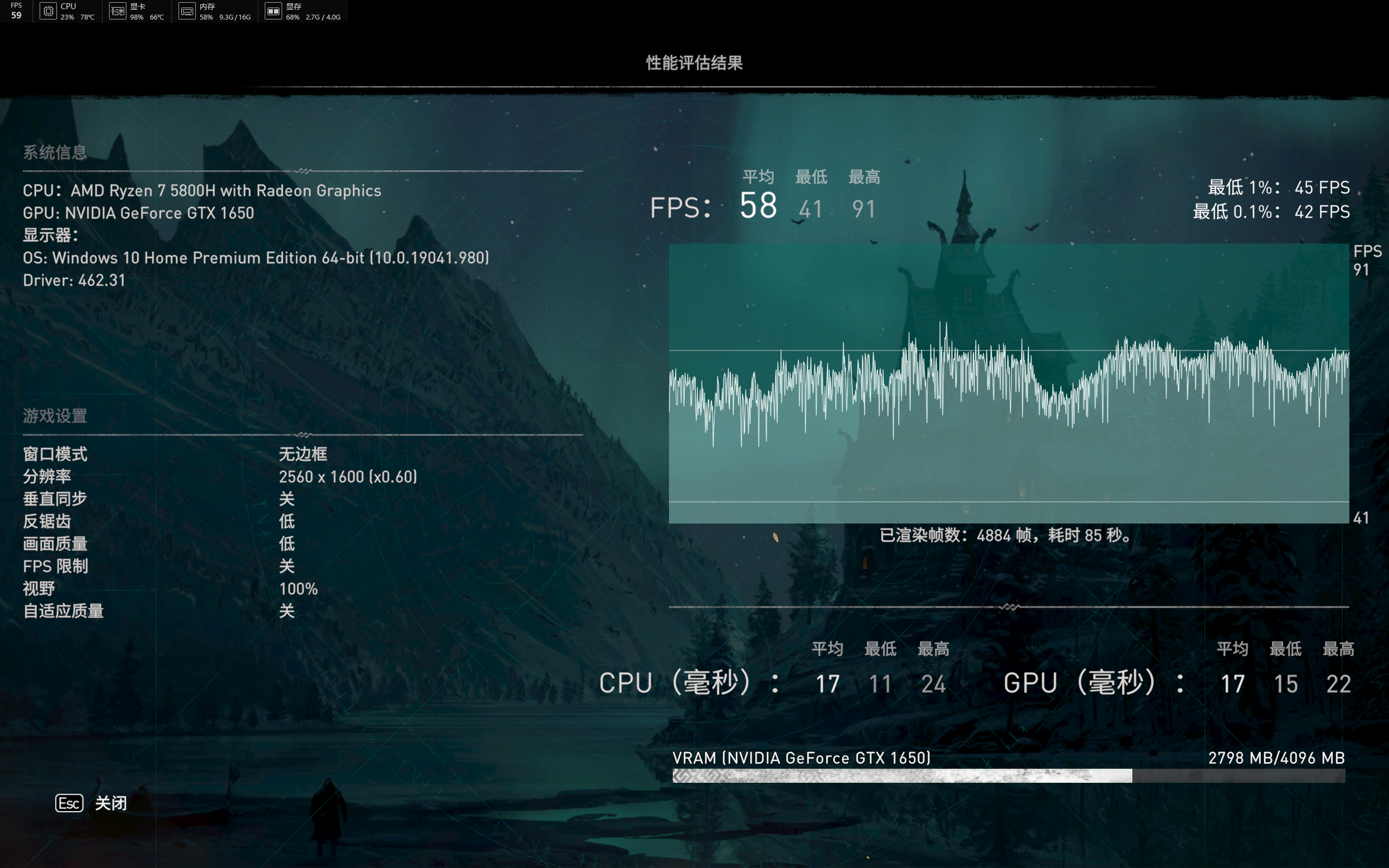This screenshot has width=1389, height=868.
Task: Click the graph bottom axis label 41
Action: [1361, 519]
